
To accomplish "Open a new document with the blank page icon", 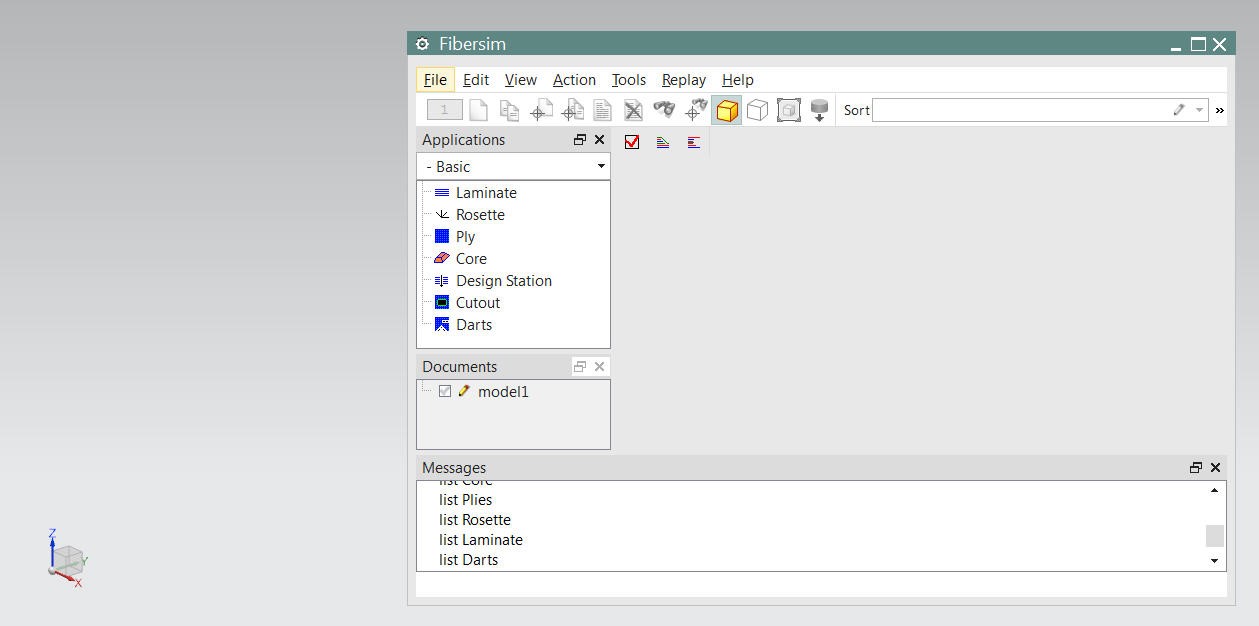I will tap(478, 110).
